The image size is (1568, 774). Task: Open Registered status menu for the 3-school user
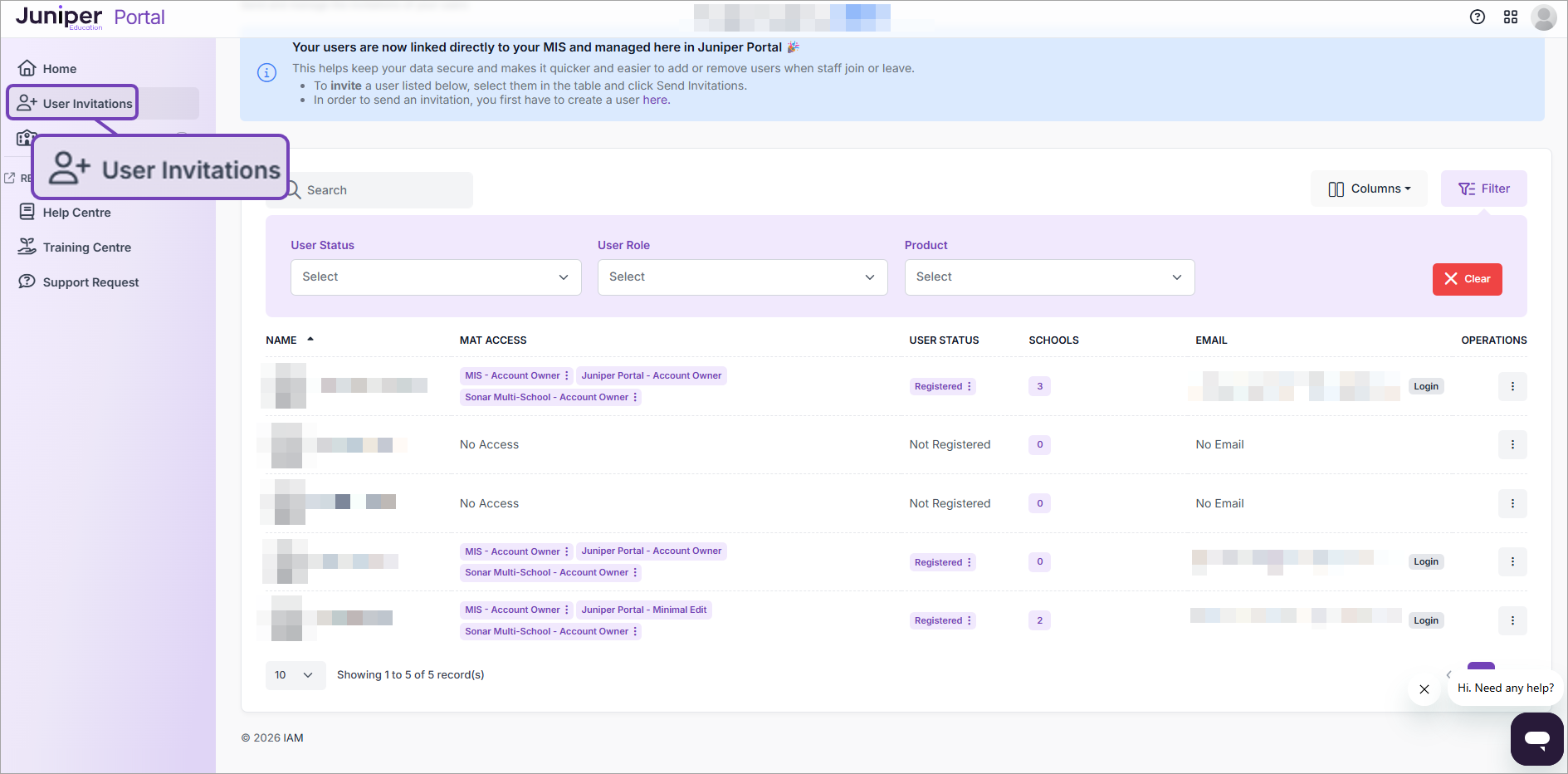(x=969, y=386)
